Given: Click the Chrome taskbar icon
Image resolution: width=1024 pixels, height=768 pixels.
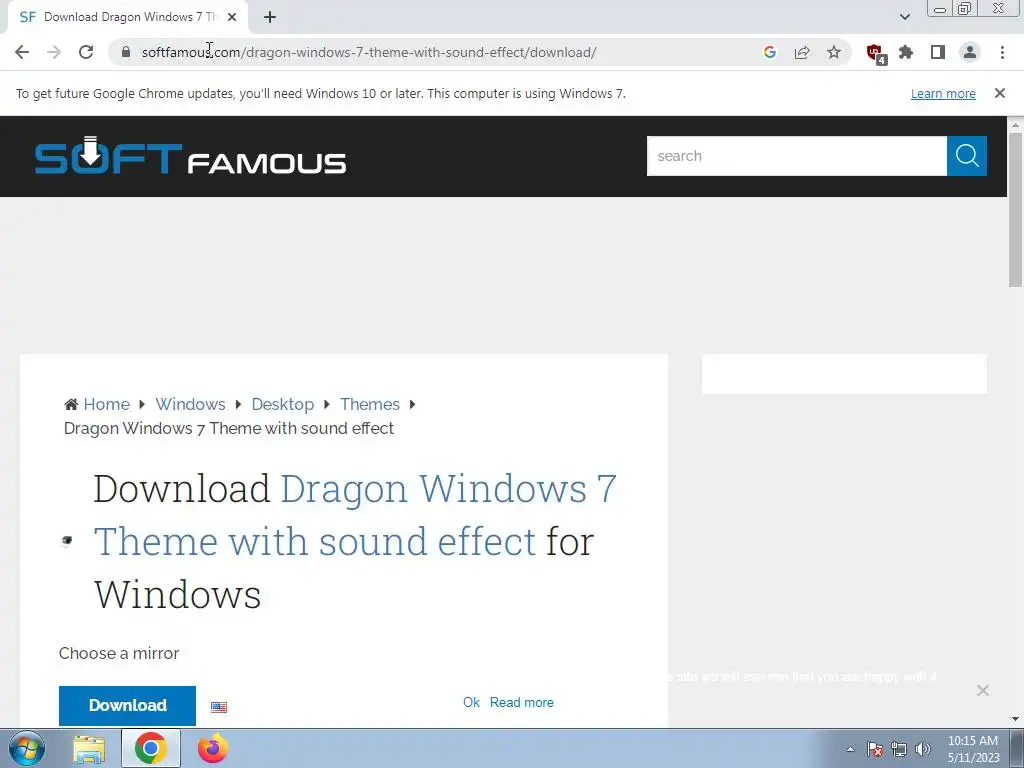Looking at the screenshot, I should pos(150,748).
